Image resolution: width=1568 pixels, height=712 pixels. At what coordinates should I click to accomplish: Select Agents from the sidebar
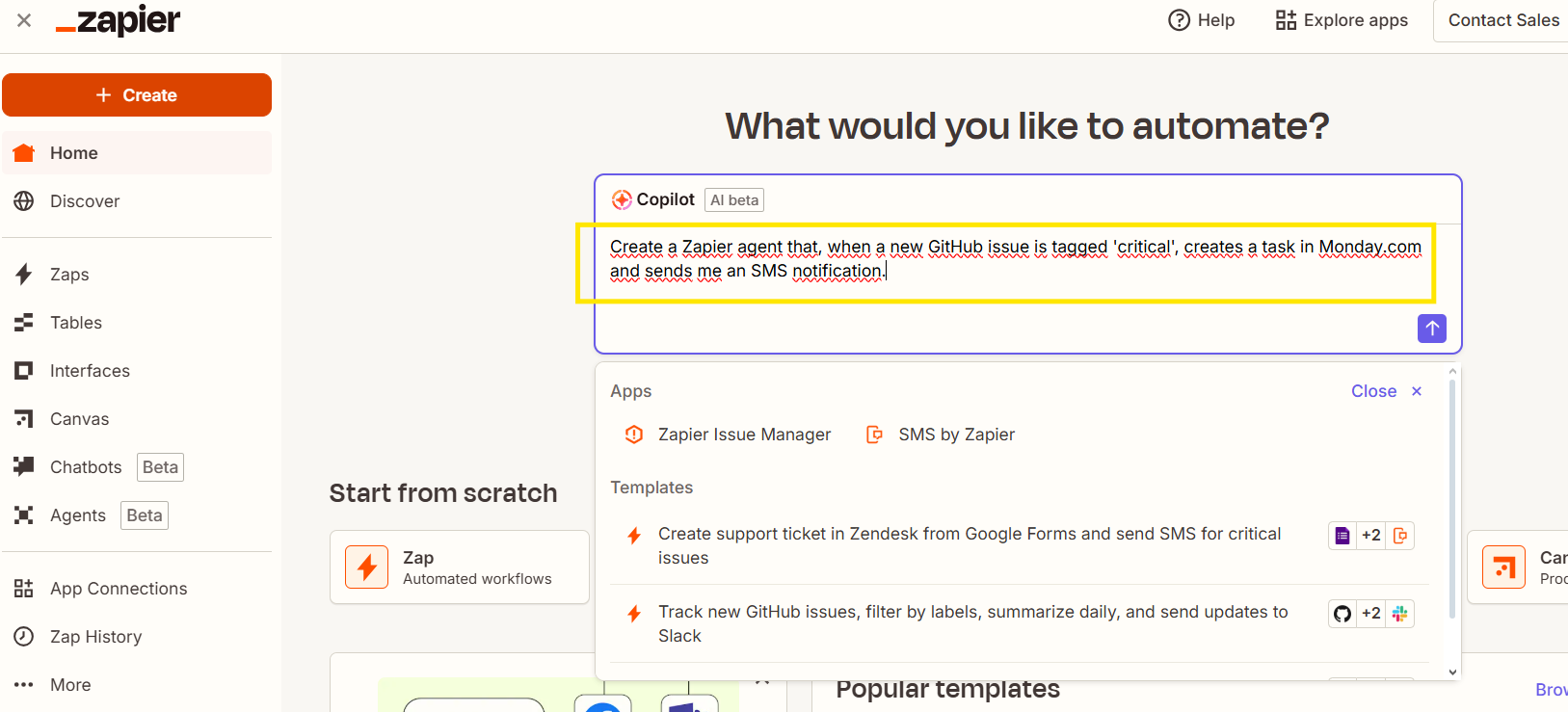pyautogui.click(x=77, y=514)
